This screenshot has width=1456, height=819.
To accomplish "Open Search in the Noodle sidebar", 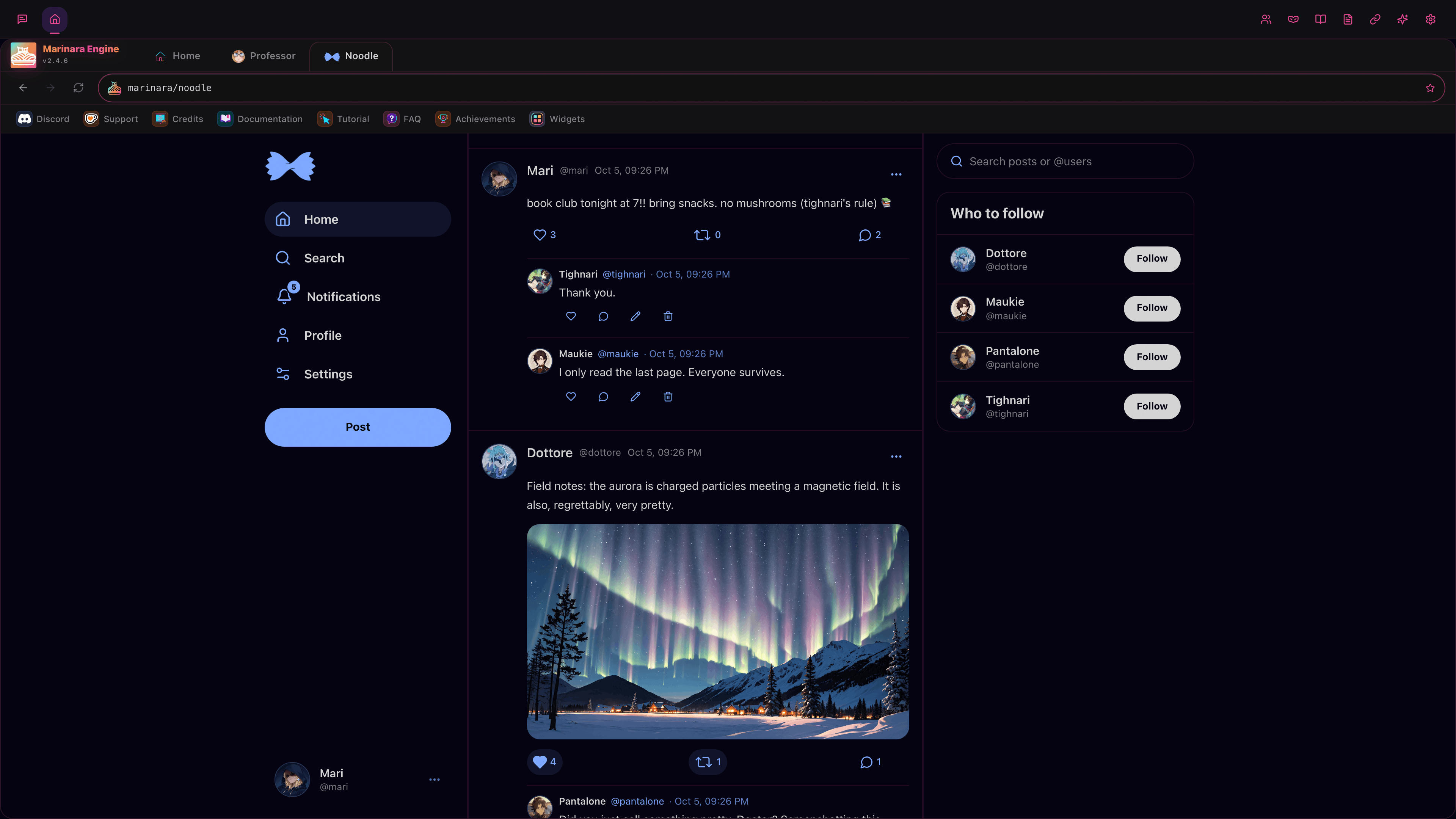I will coord(358,258).
